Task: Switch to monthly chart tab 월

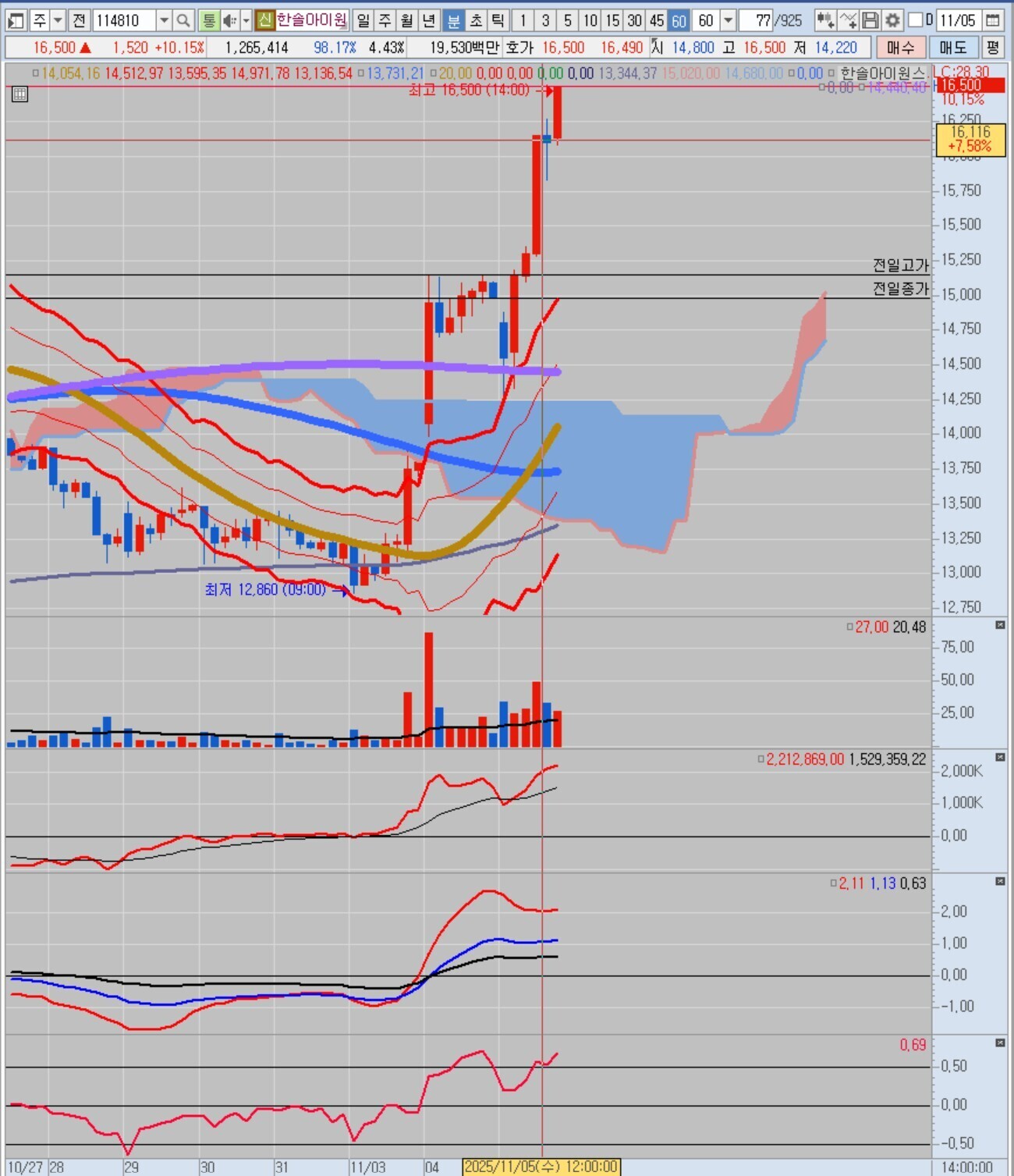Action: tap(407, 20)
